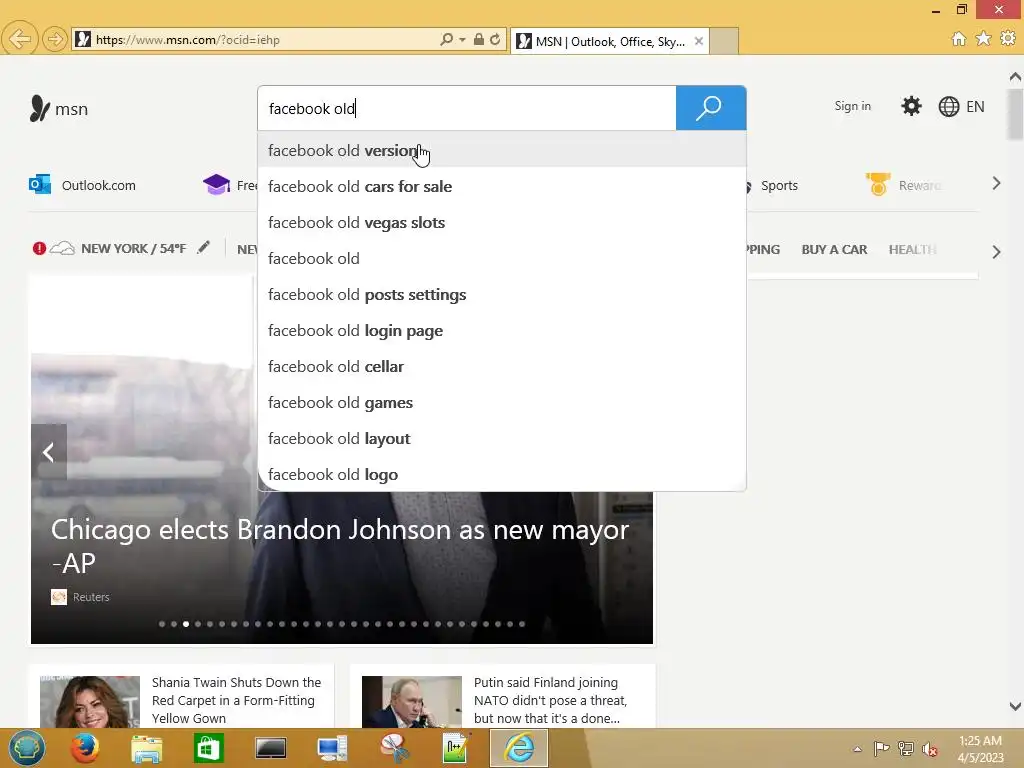Open the BUY A CAR navigation item
This screenshot has height=768, width=1024.
[834, 249]
